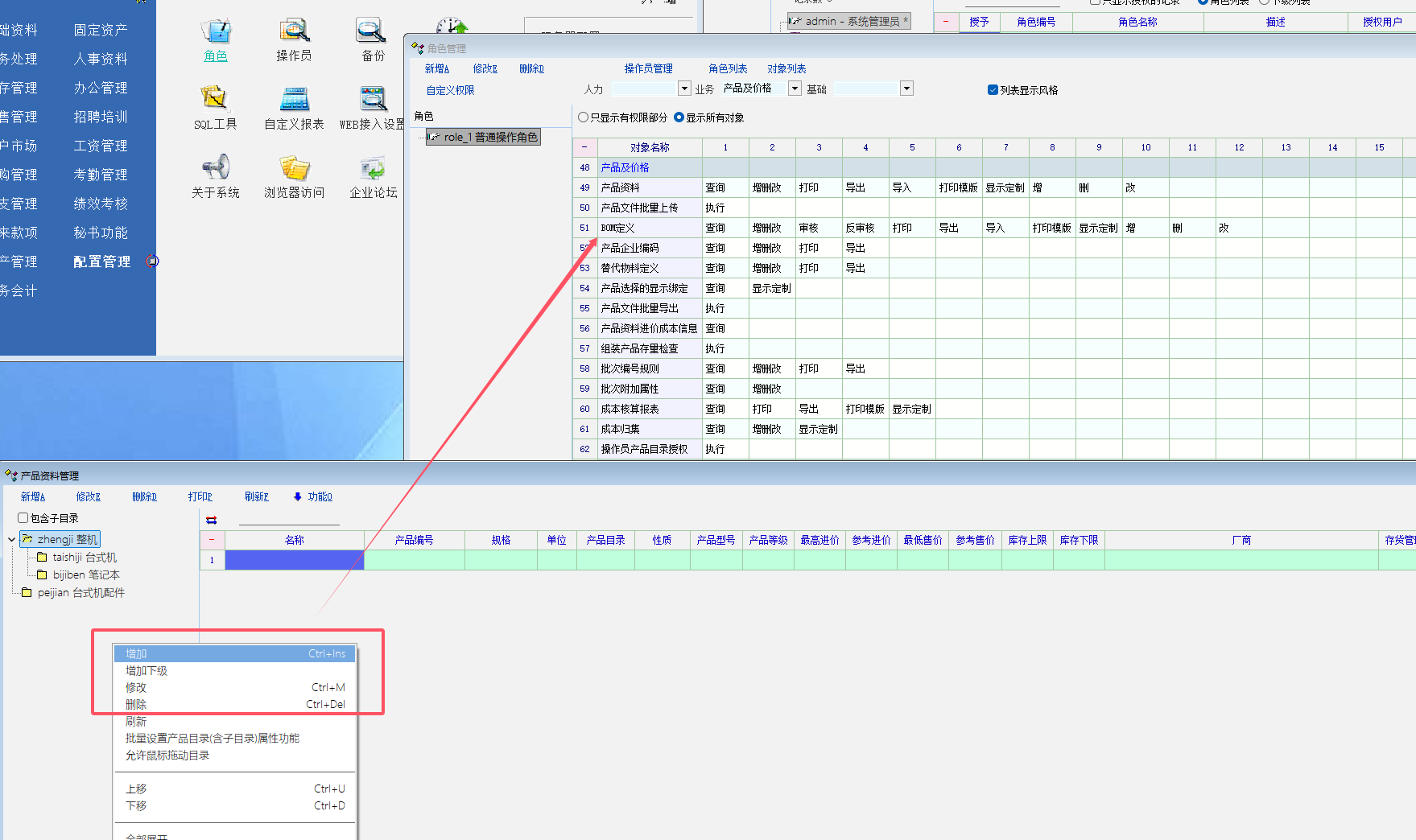Click the 自定义权限 link

pyautogui.click(x=450, y=90)
